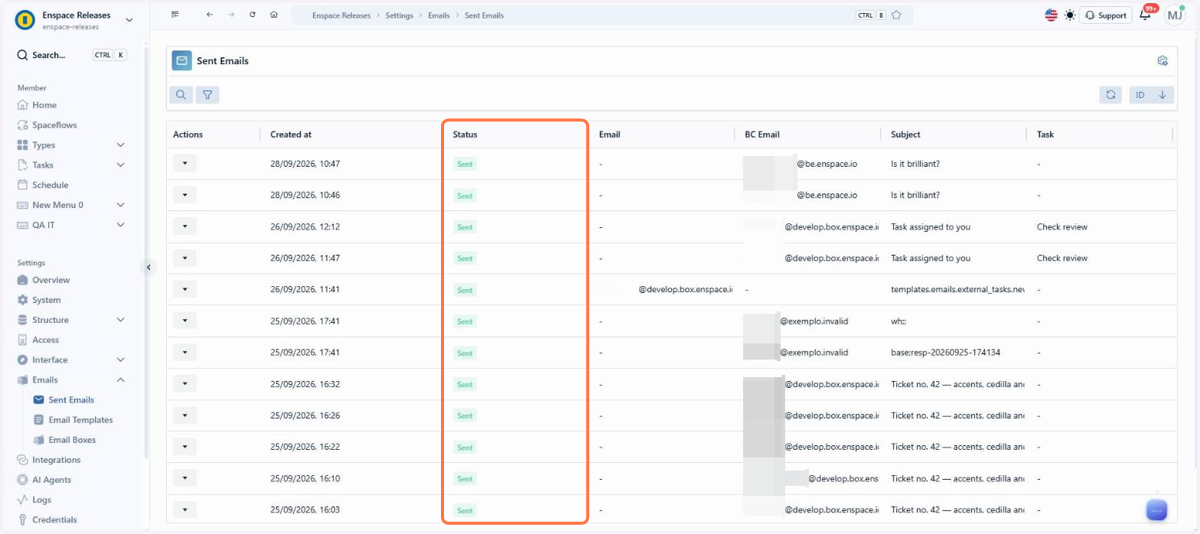Go to home via house icon
The height and width of the screenshot is (534, 1200).
click(x=274, y=15)
